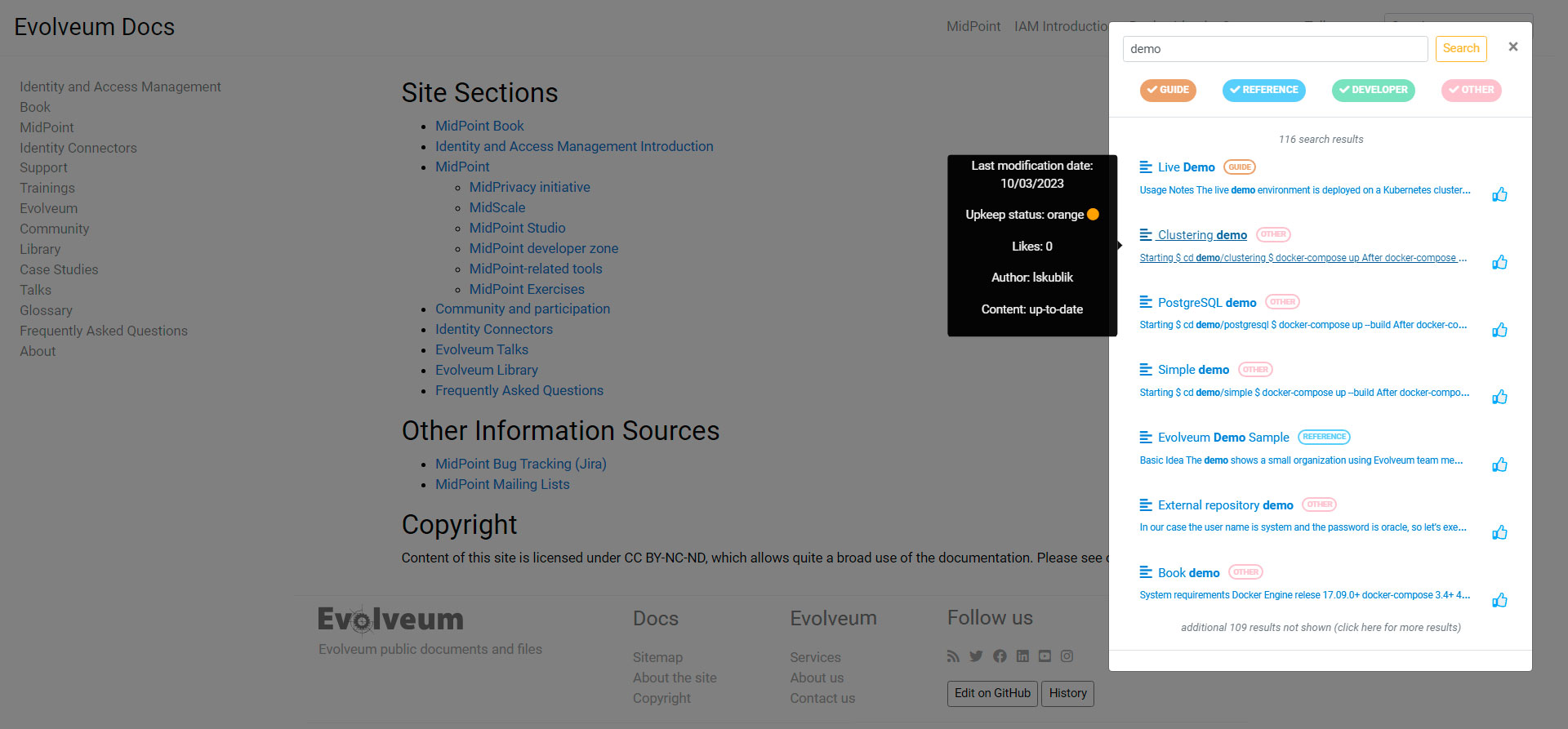Select Identity and Access Management sidebar item
The image size is (1568, 729).
[x=120, y=87]
